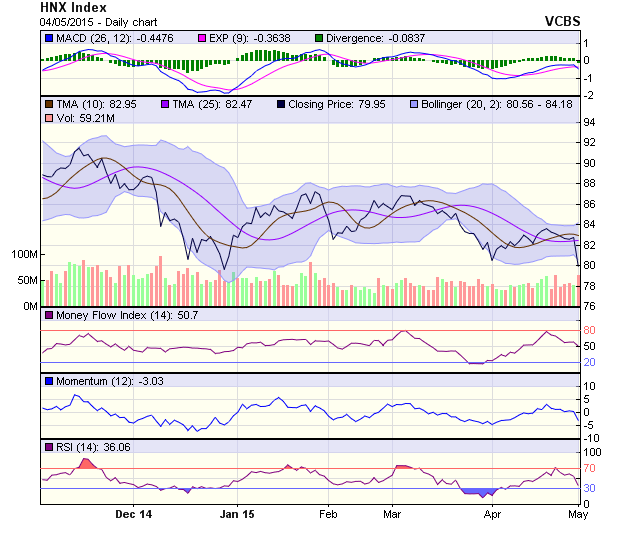Click the dark Closing Price legend swatch
Viewport: 620px width, 535px height.
coord(281,104)
